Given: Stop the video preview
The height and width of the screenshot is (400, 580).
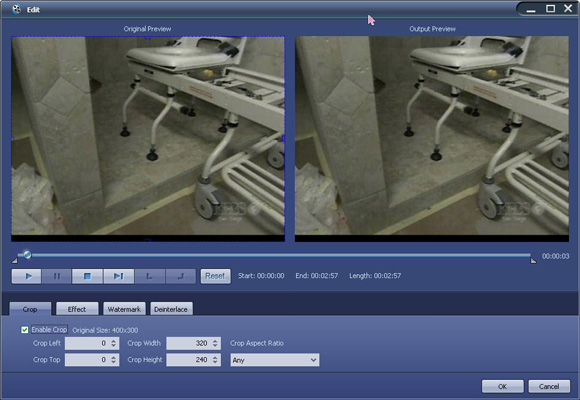Looking at the screenshot, I should click(87, 276).
